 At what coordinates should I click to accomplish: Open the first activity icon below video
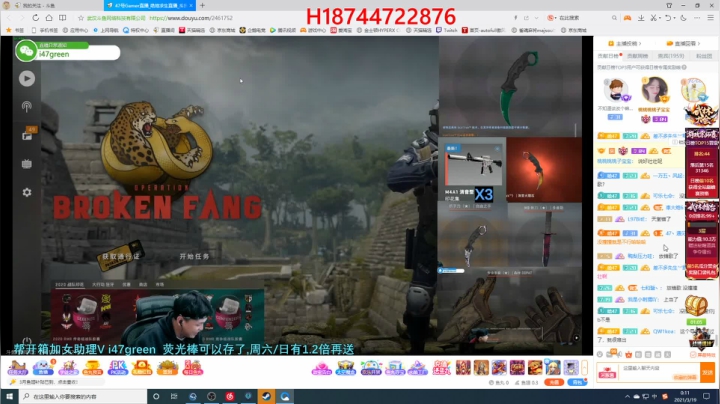coord(18,368)
